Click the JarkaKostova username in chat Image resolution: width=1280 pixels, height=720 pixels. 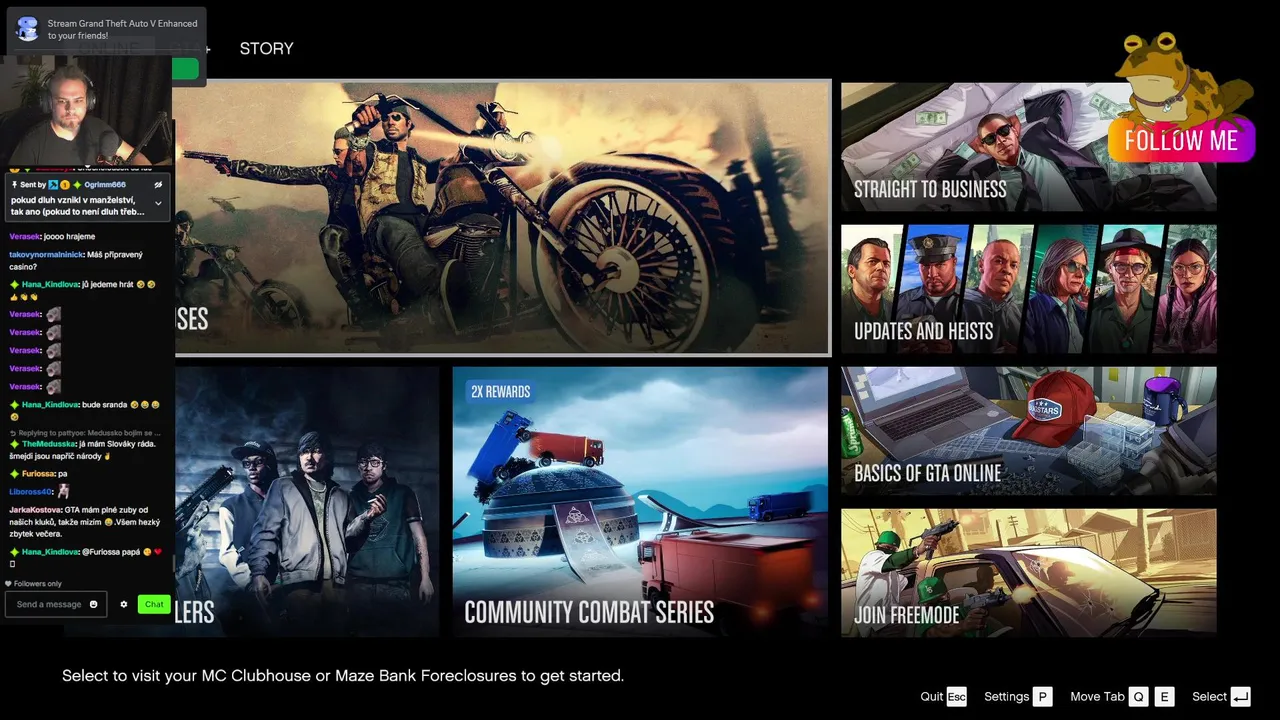35,510
